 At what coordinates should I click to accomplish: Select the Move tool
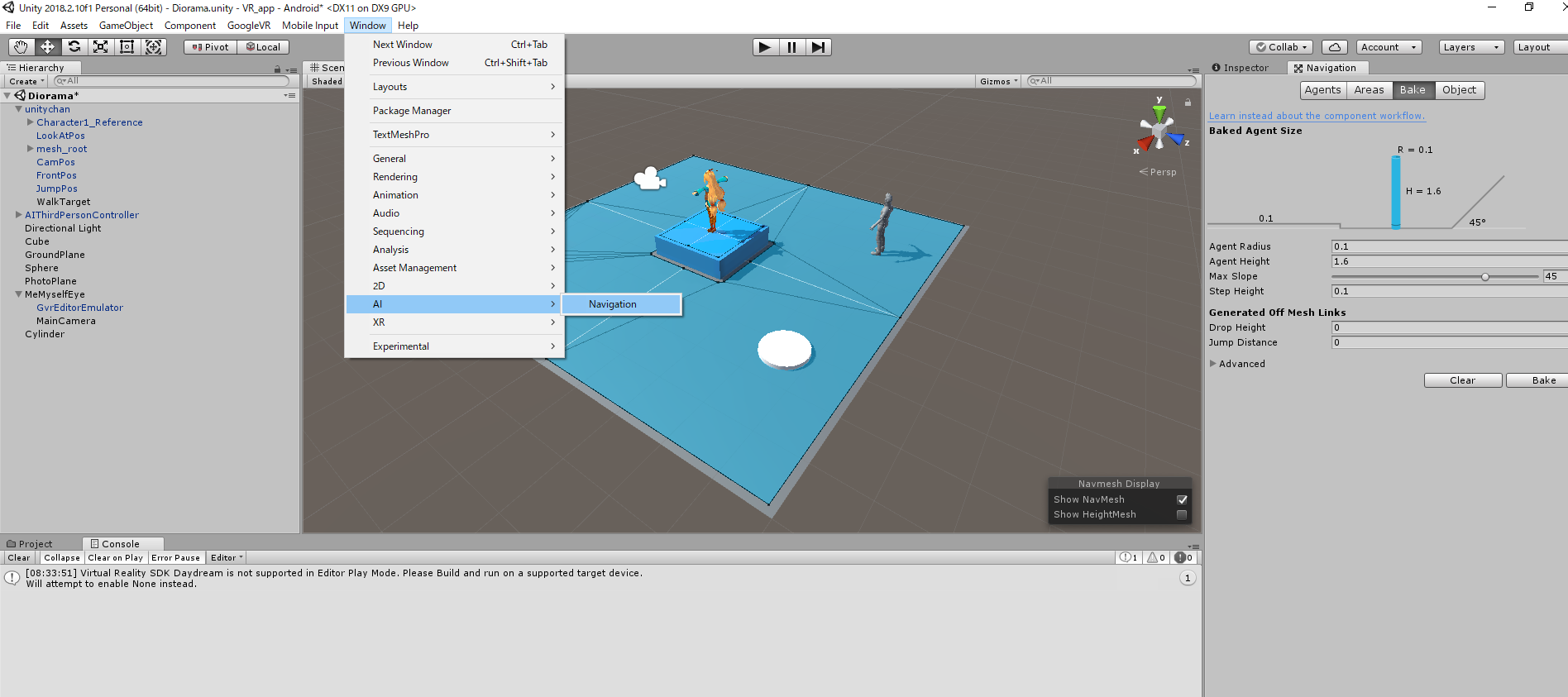pyautogui.click(x=47, y=47)
